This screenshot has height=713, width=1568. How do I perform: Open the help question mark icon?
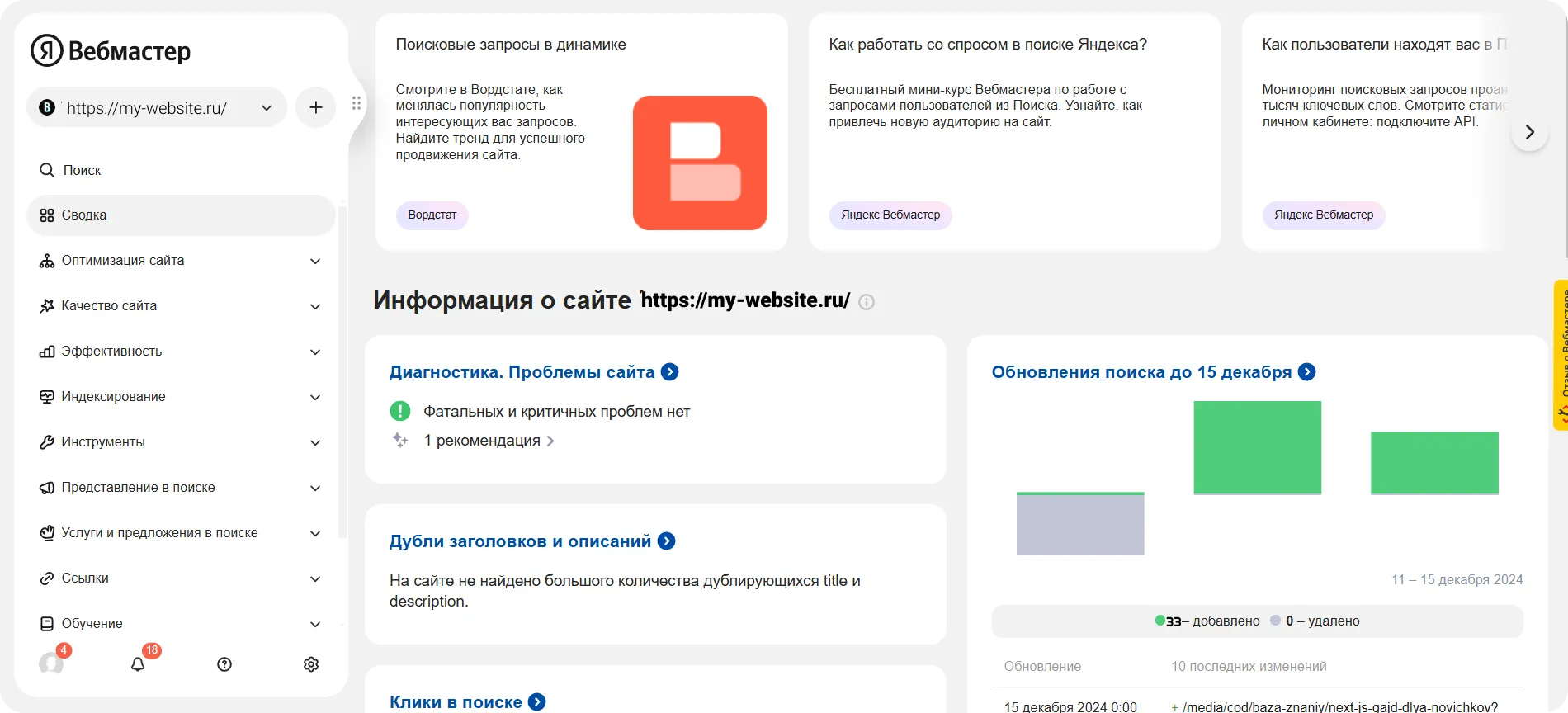224,664
